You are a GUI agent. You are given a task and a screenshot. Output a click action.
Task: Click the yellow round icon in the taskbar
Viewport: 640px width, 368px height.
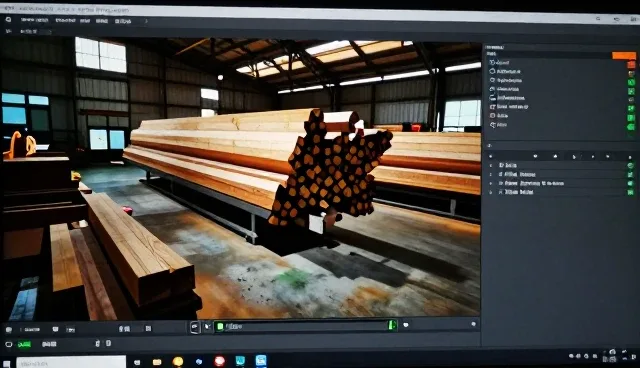(178, 361)
